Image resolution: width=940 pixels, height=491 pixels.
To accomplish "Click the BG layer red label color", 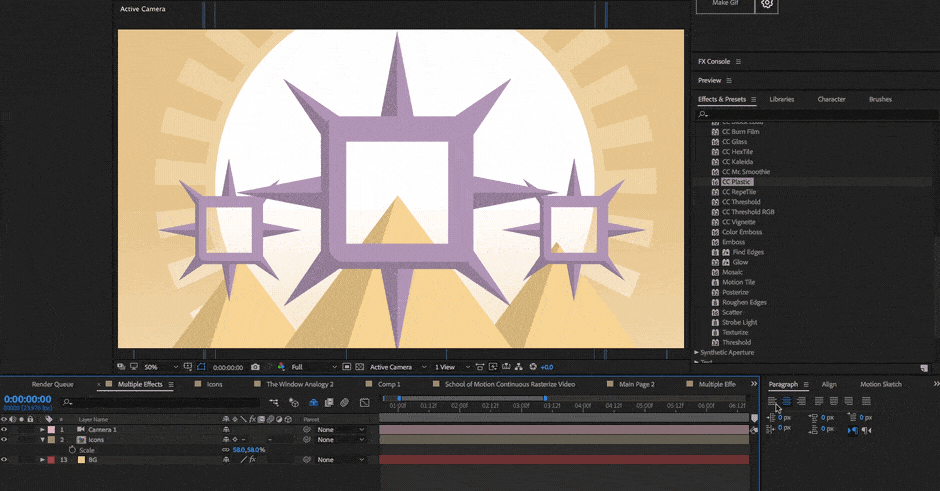I will click(x=52, y=460).
